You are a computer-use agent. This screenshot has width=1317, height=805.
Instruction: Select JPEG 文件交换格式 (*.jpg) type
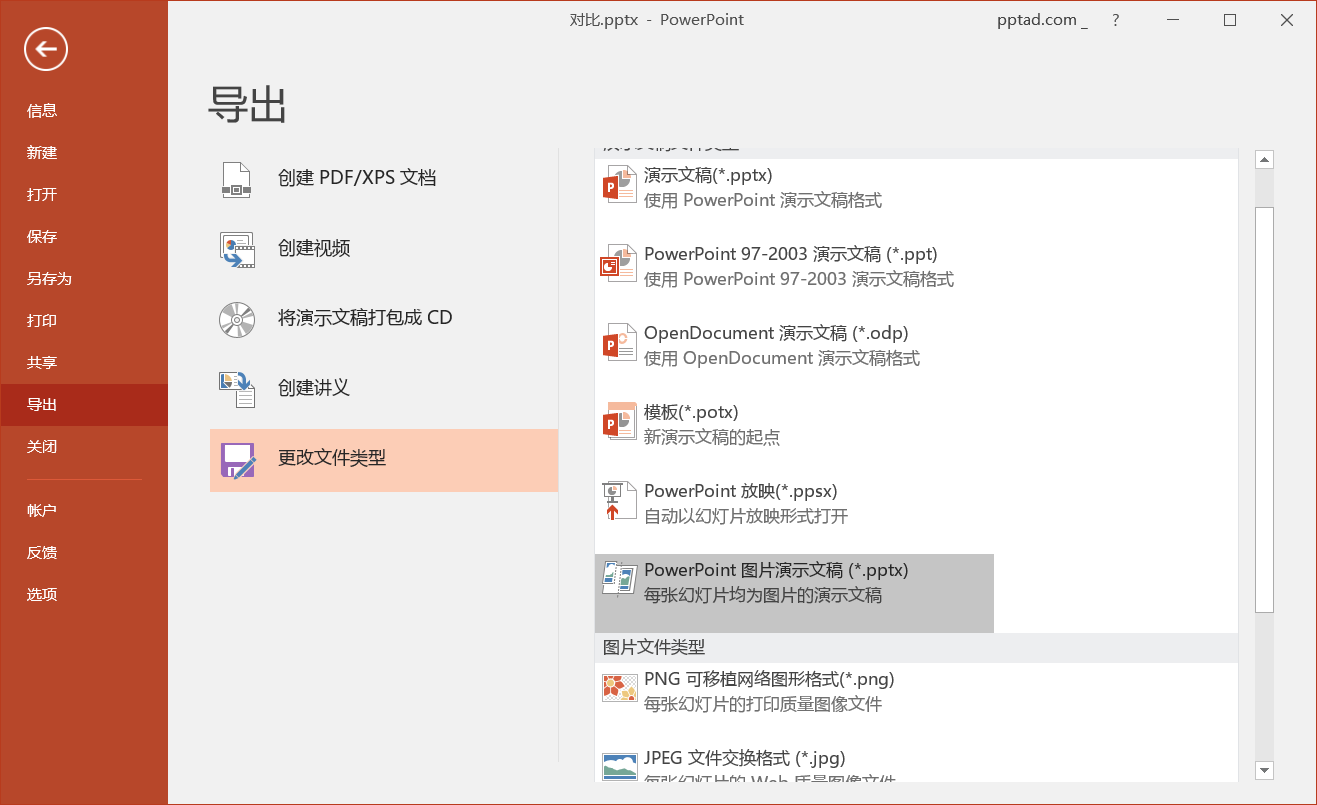point(794,762)
